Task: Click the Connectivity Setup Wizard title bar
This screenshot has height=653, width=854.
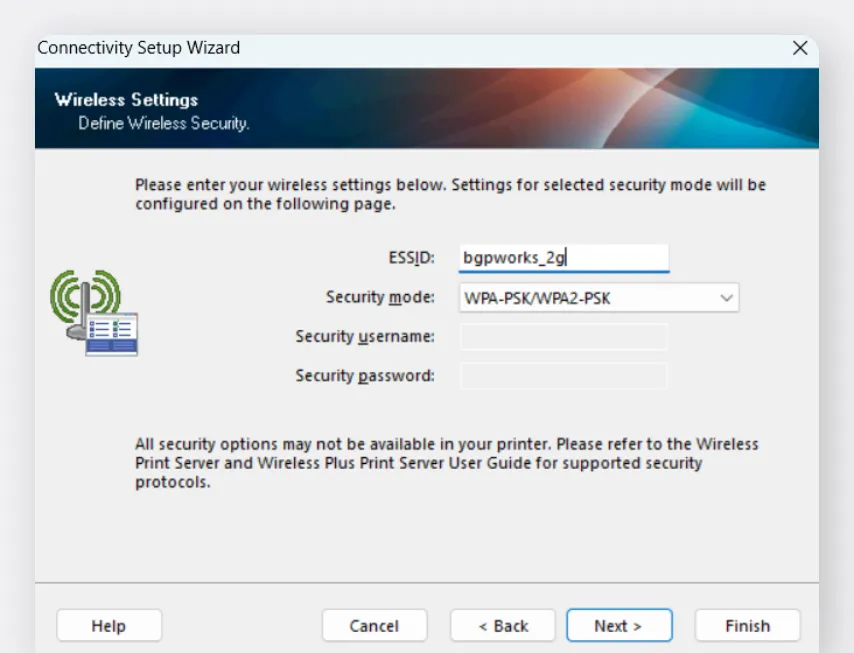Action: tap(400, 48)
